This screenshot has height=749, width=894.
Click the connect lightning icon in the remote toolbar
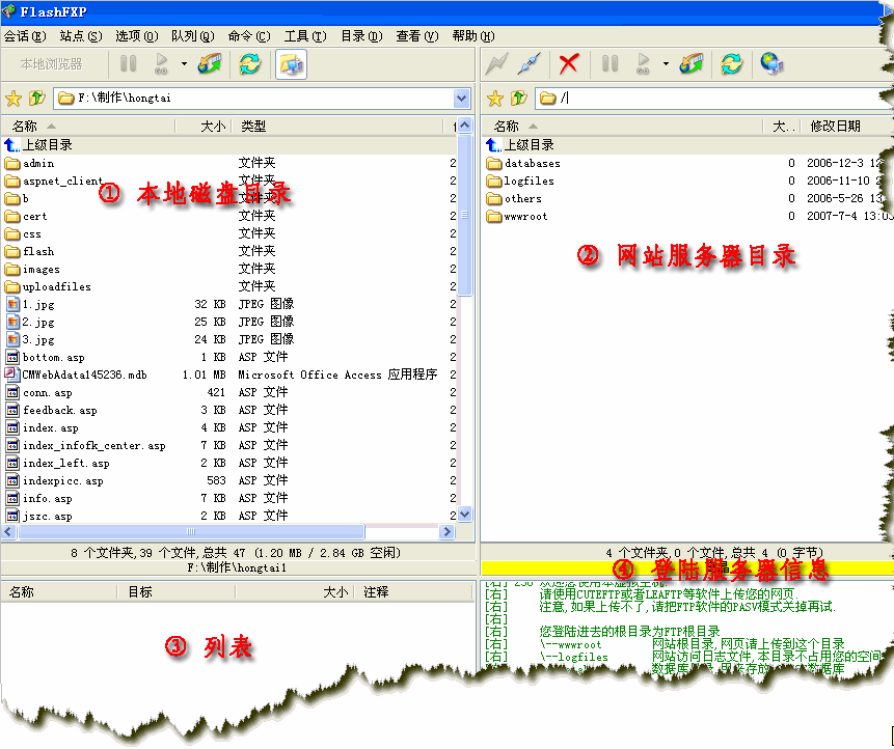[497, 65]
